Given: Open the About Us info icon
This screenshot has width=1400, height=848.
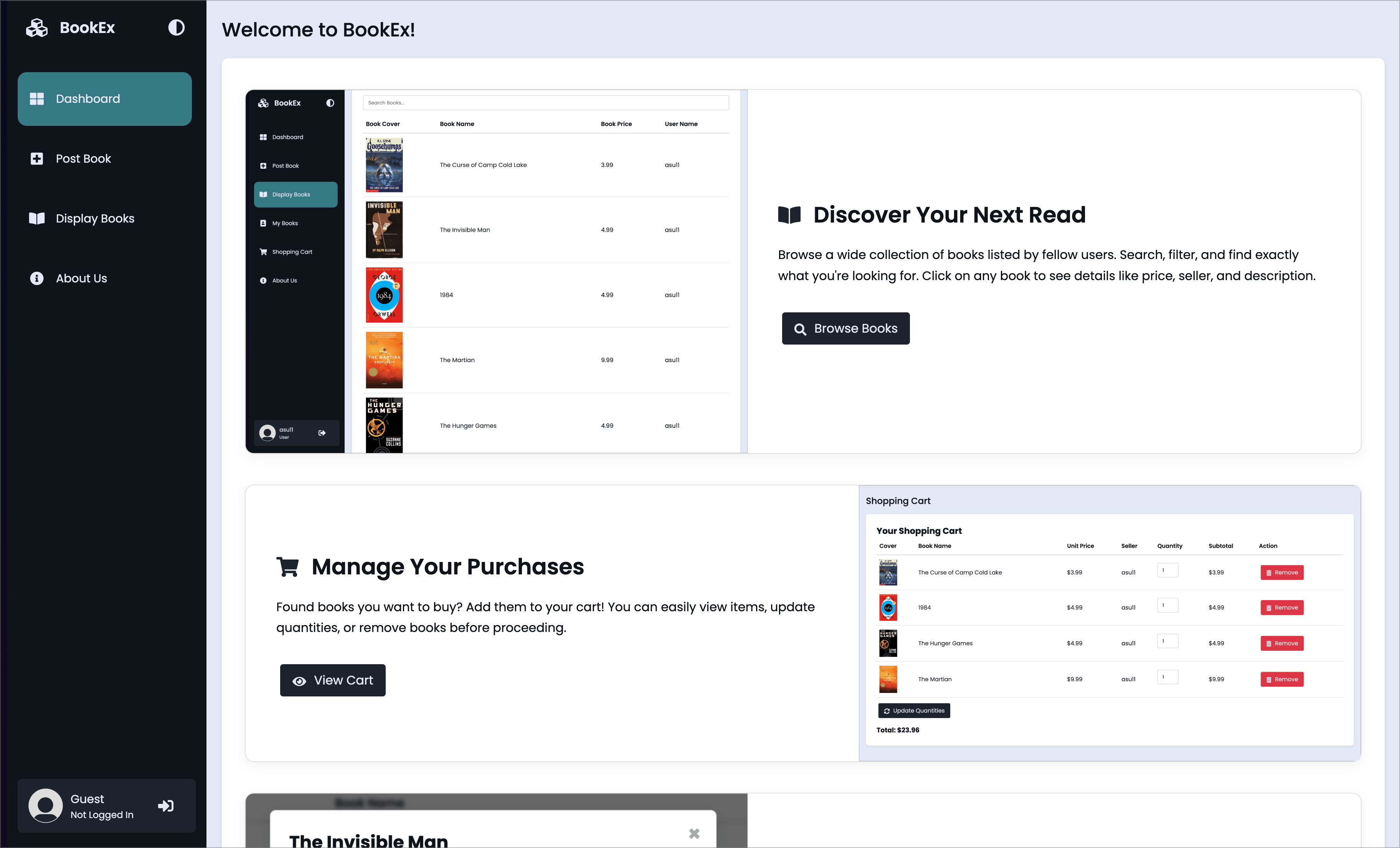Looking at the screenshot, I should (37, 278).
